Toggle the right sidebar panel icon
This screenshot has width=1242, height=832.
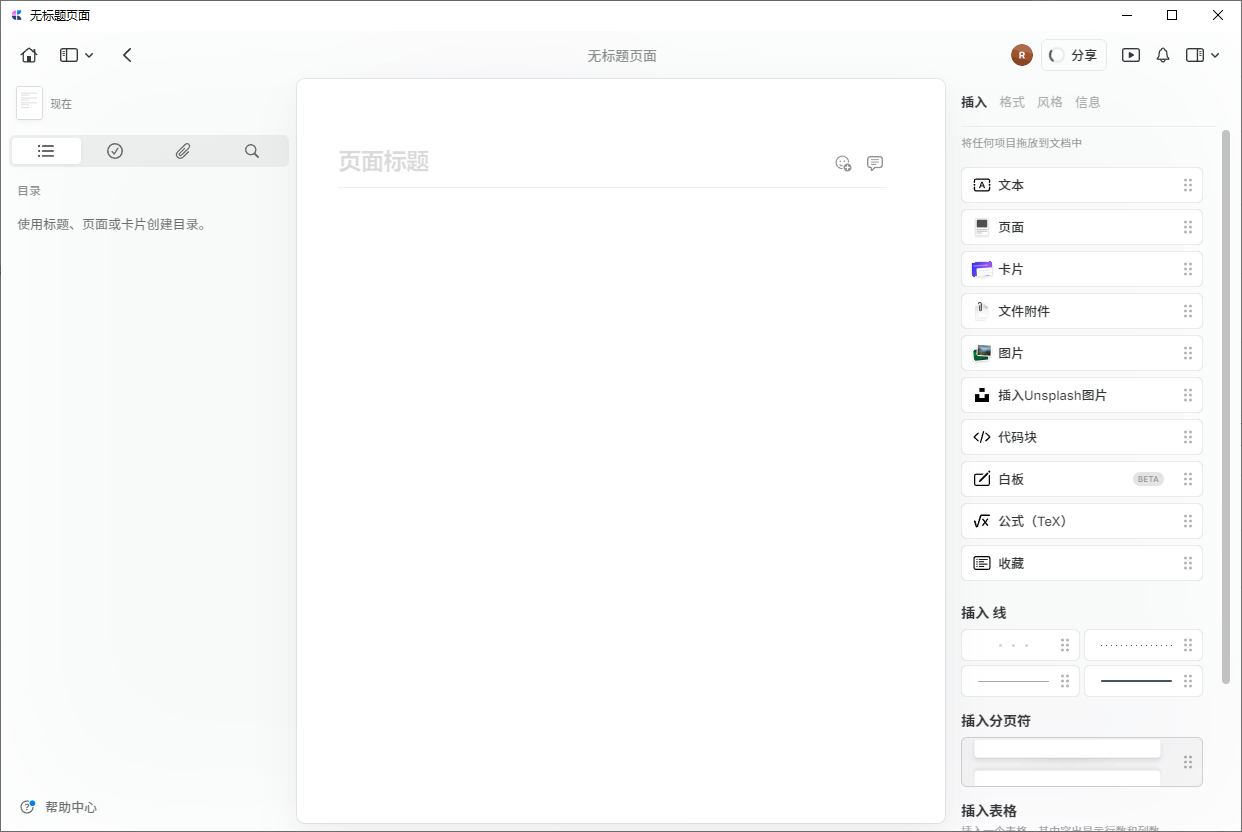1195,55
